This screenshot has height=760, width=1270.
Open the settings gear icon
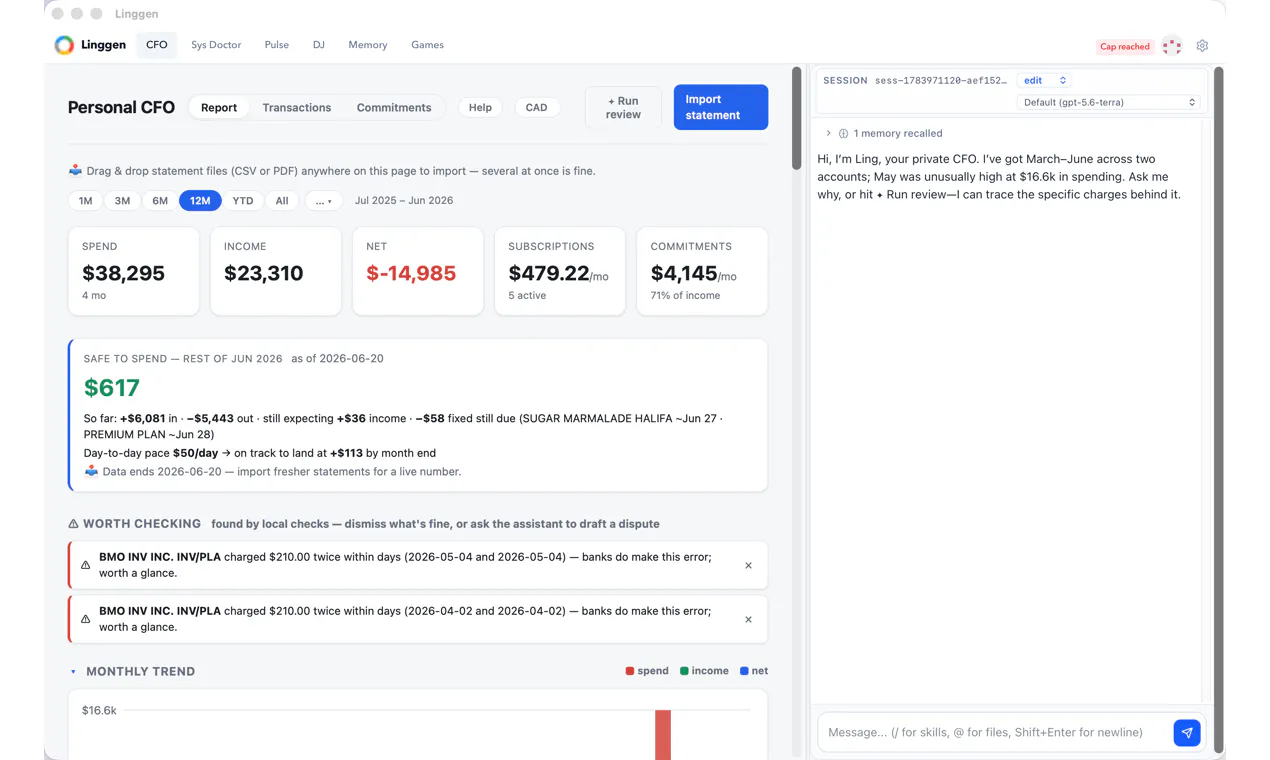tap(1202, 46)
